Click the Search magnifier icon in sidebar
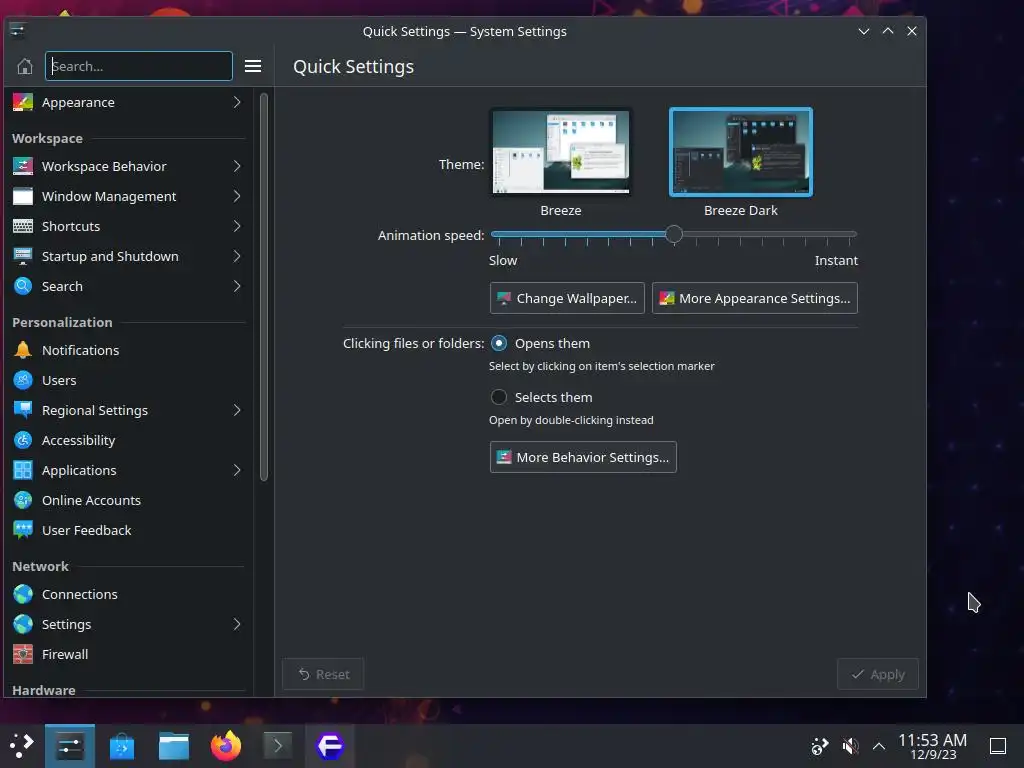Screen dimensions: 1024x768 tap(23, 287)
